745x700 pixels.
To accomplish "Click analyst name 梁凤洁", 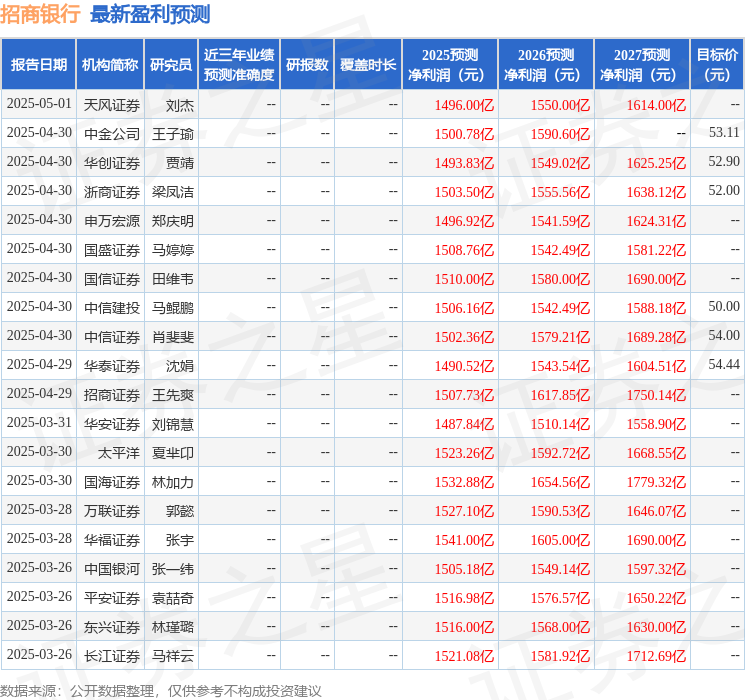I will pyautogui.click(x=173, y=191).
